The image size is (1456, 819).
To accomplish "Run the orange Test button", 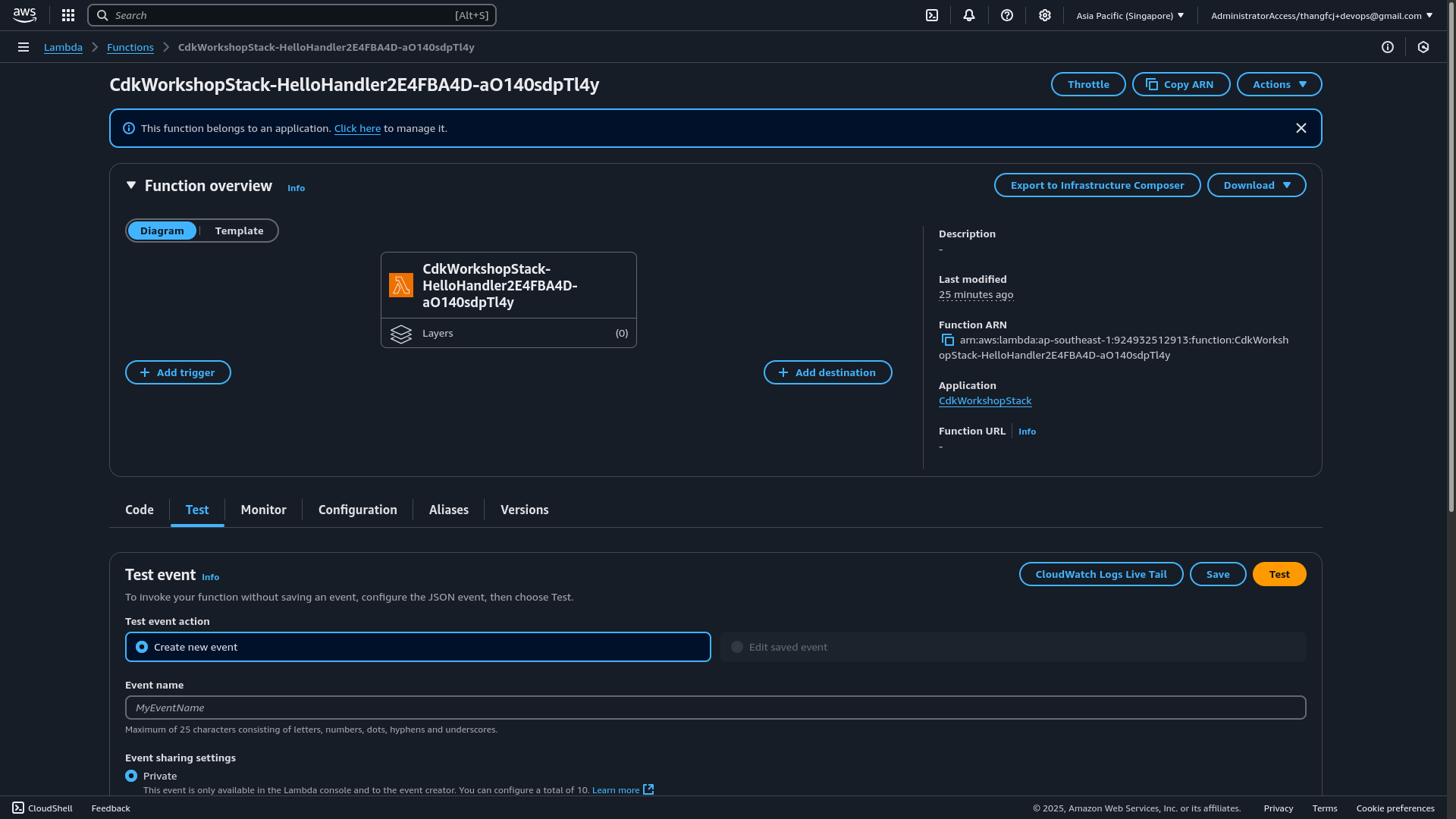I will [1279, 574].
